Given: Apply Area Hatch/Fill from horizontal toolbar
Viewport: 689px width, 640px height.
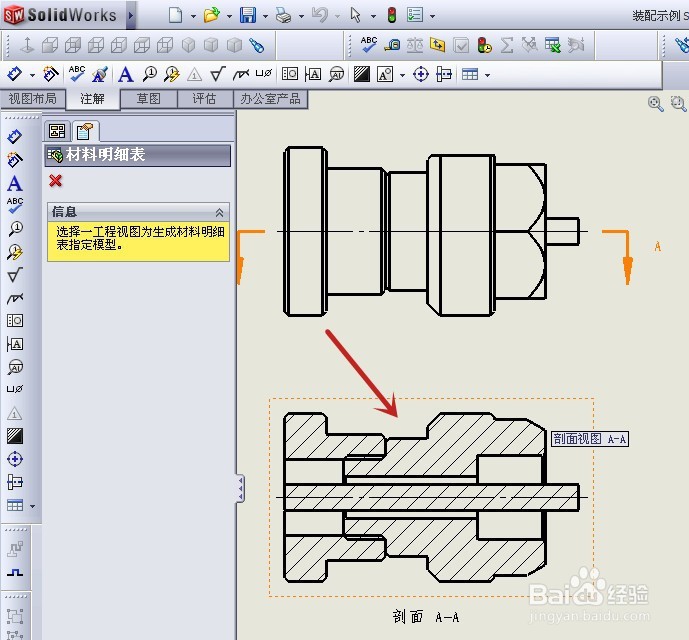Looking at the screenshot, I should pyautogui.click(x=362, y=74).
